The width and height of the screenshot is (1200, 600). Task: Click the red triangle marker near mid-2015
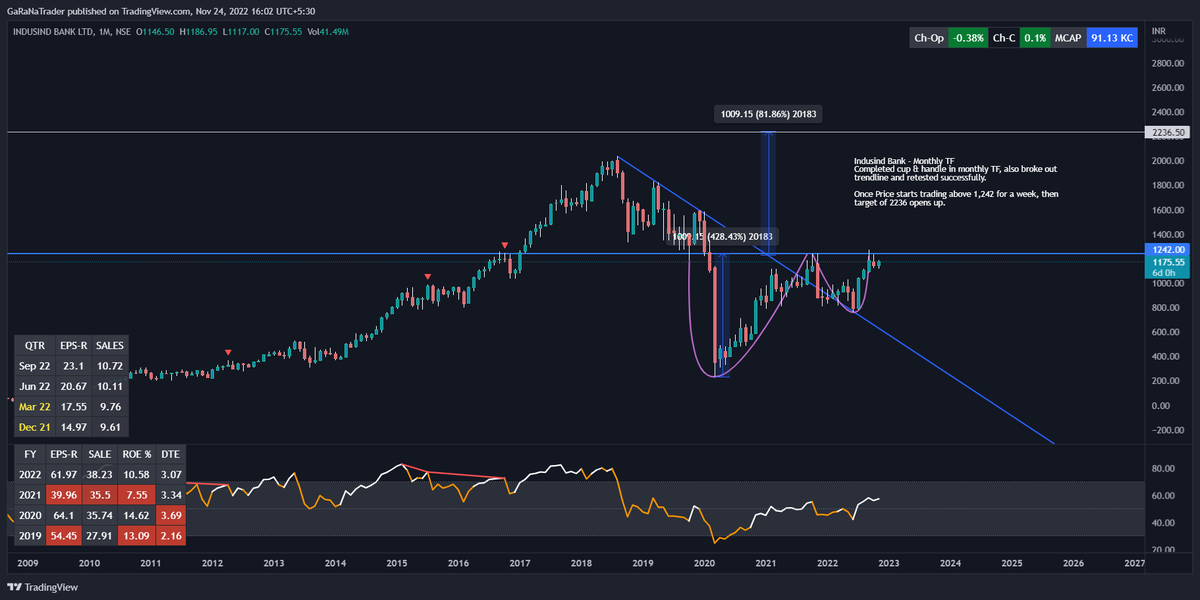click(x=428, y=276)
